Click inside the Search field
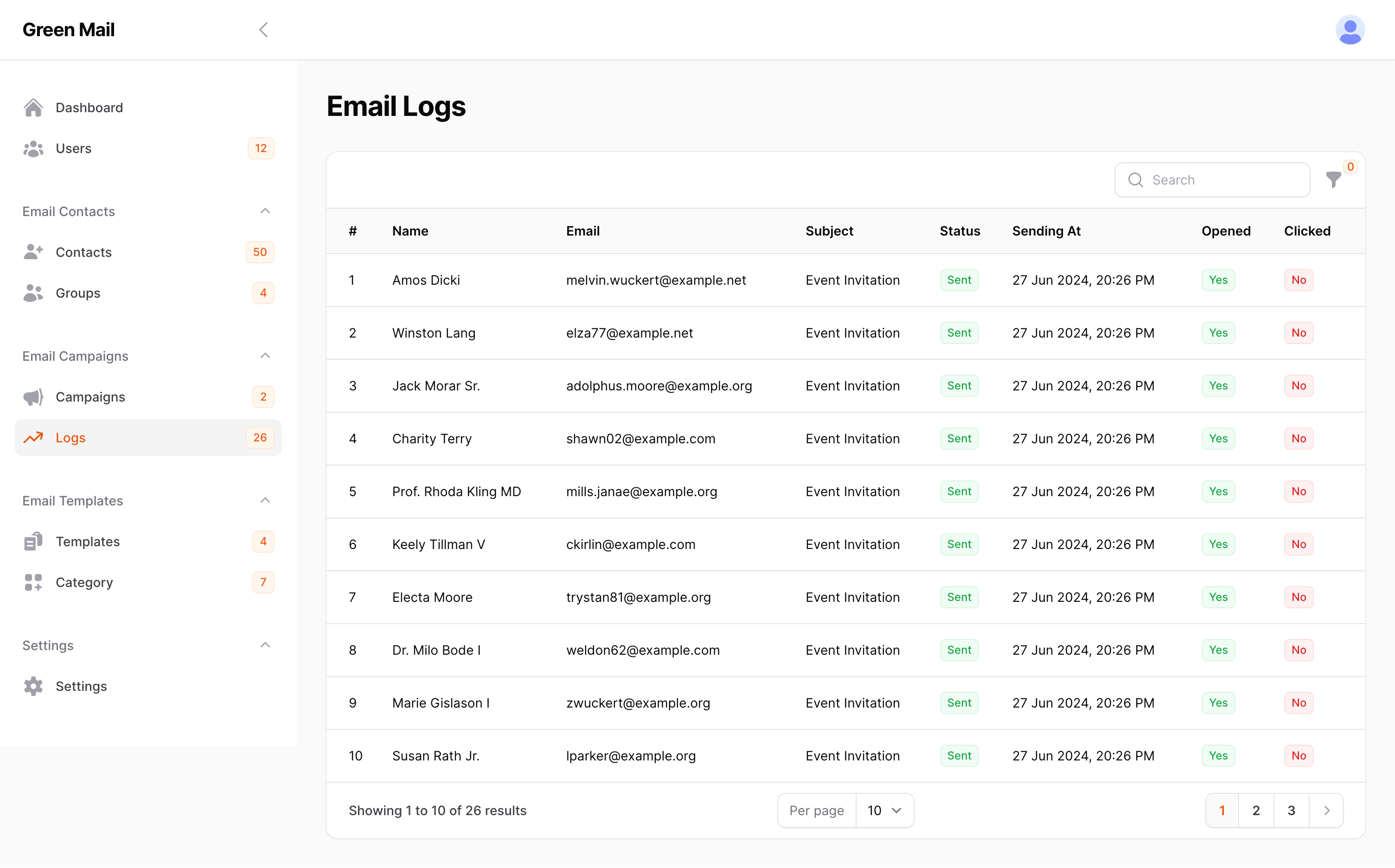 tap(1211, 180)
